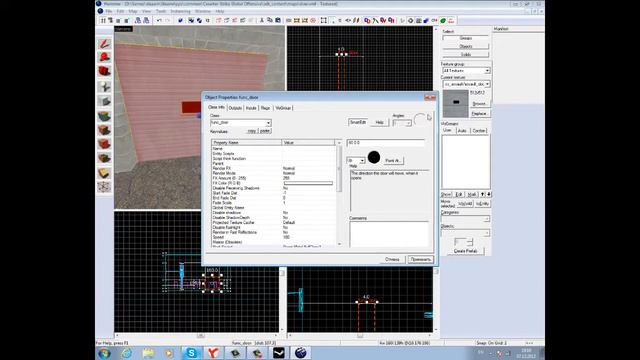Viewport: 640px width, 360px height.
Task: Select the Apply Decals tool
Action: (104, 144)
